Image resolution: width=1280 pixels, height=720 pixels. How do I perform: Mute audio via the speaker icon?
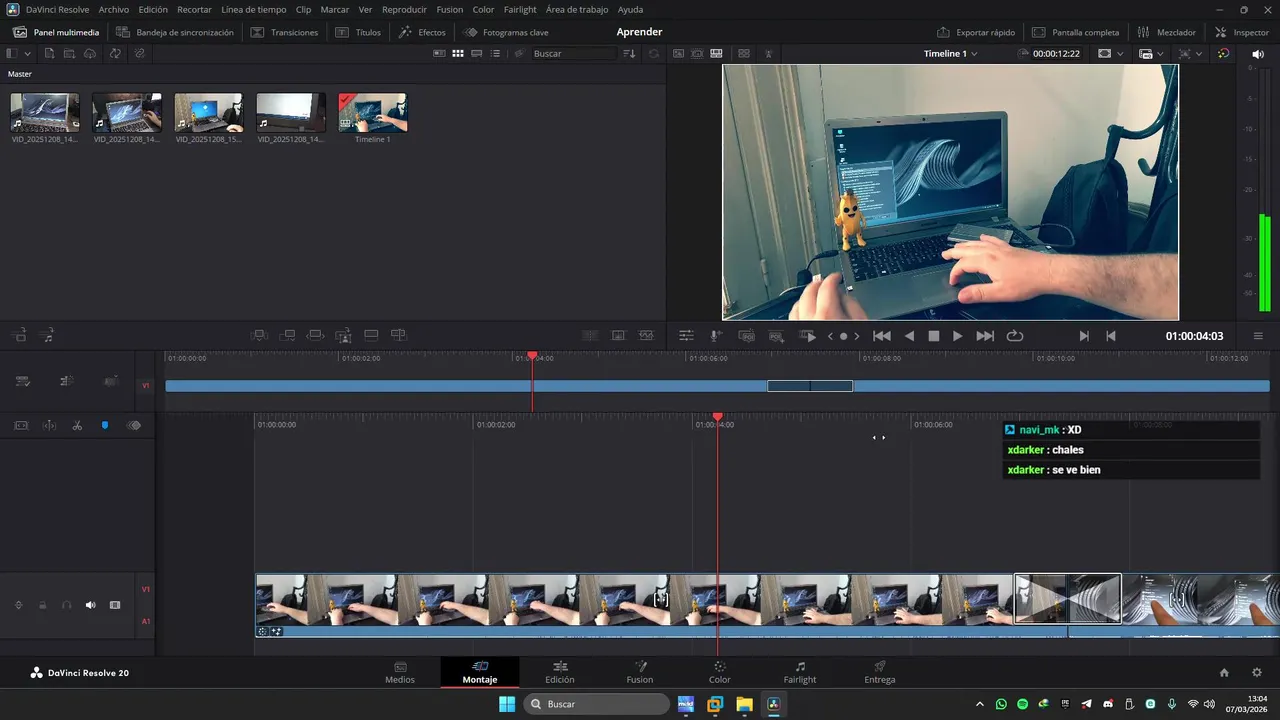pyautogui.click(x=1257, y=53)
